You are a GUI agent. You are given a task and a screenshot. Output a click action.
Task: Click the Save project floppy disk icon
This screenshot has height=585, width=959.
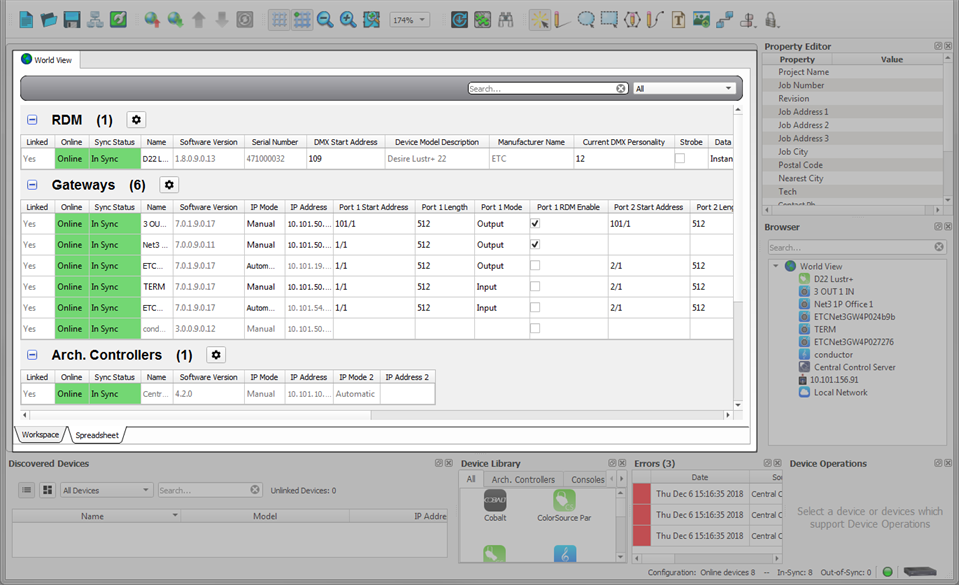click(x=72, y=19)
